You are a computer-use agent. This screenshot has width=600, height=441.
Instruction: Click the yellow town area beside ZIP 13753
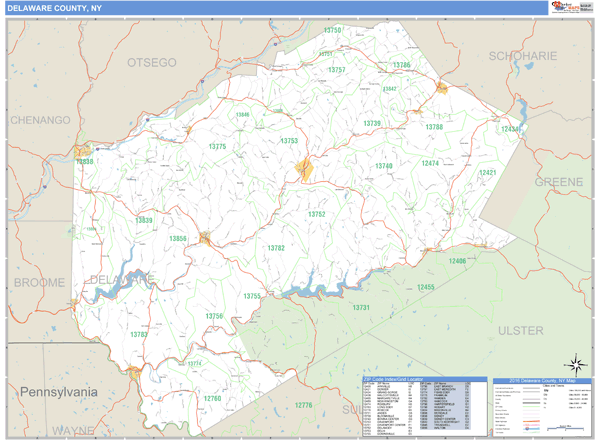pyautogui.click(x=305, y=171)
